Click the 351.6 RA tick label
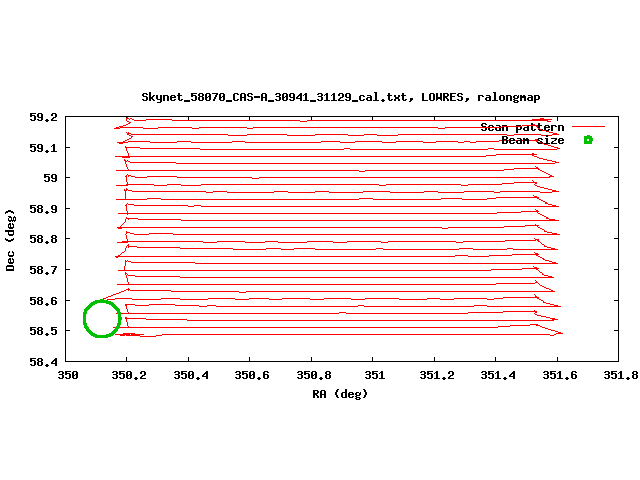640x480 pixels. pos(560,375)
